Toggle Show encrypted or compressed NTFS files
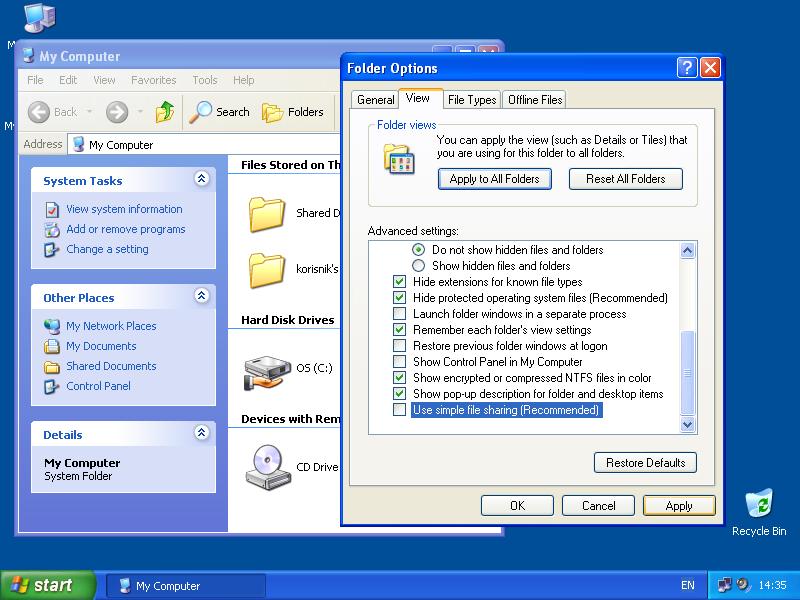The height and width of the screenshot is (600, 800). [399, 378]
